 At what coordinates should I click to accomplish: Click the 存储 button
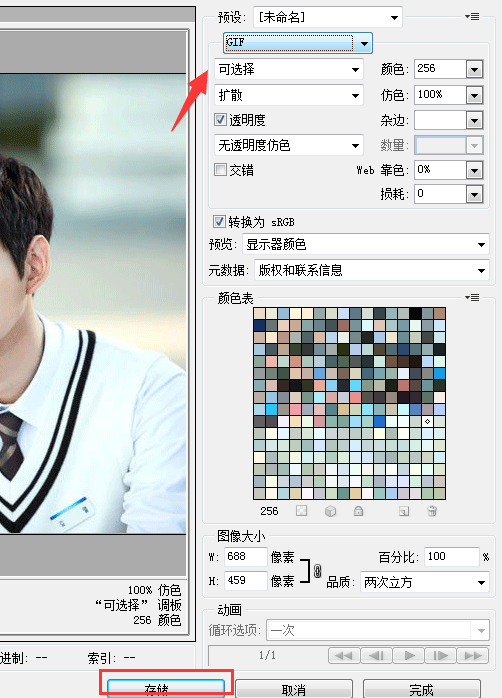point(166,688)
